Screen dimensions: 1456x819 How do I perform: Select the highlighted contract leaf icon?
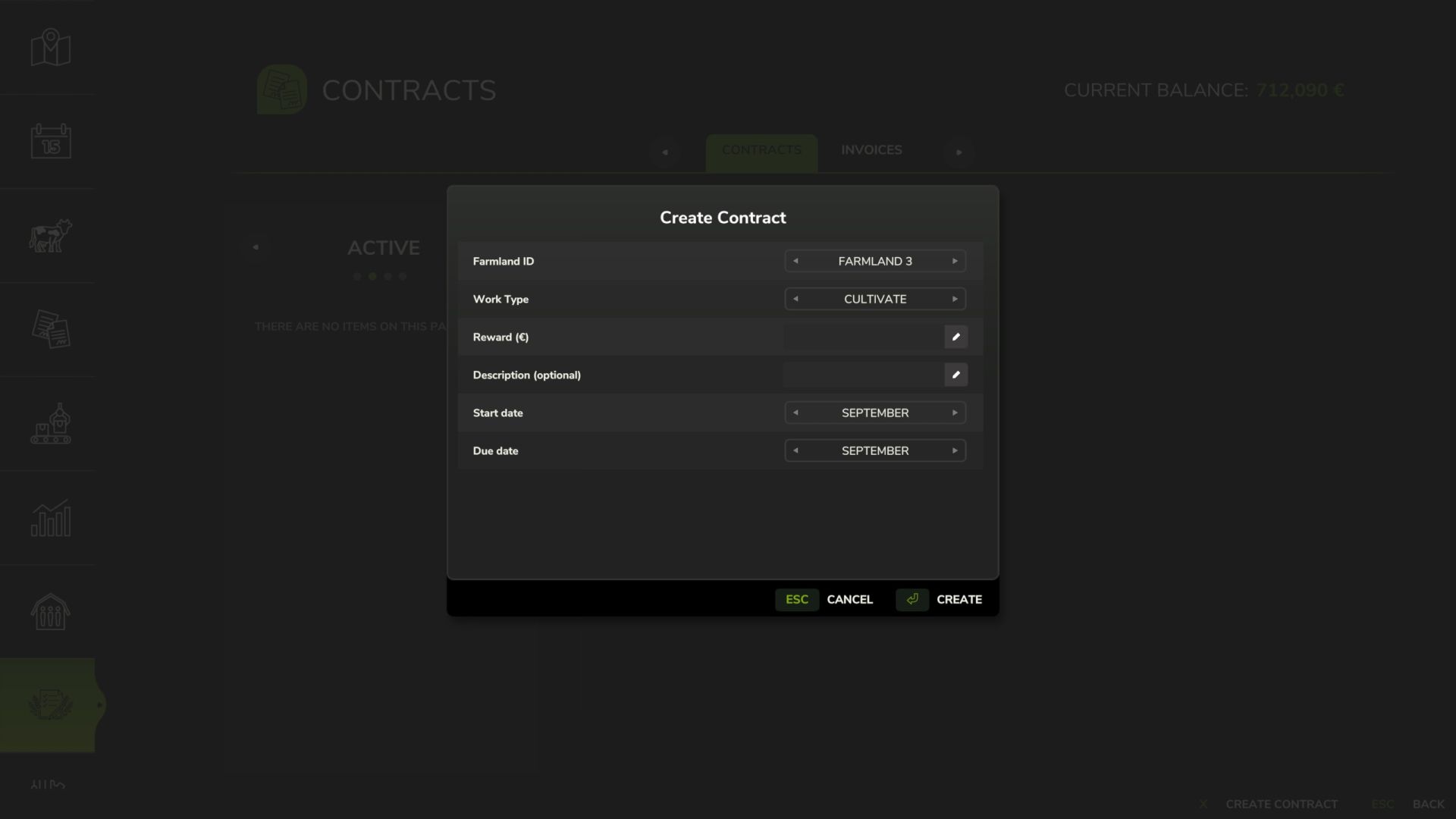pos(48,704)
